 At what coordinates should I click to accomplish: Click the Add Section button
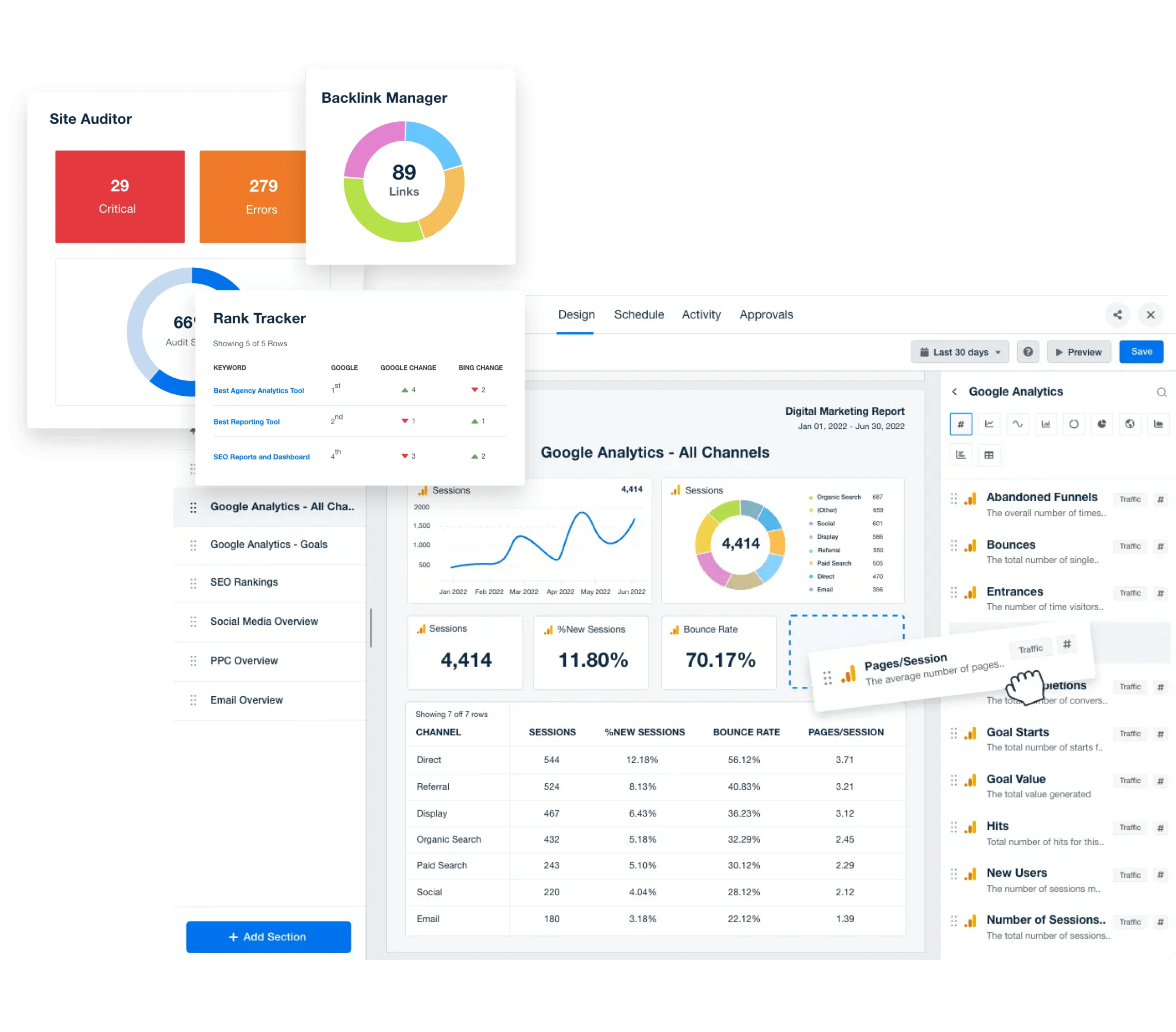coord(268,937)
